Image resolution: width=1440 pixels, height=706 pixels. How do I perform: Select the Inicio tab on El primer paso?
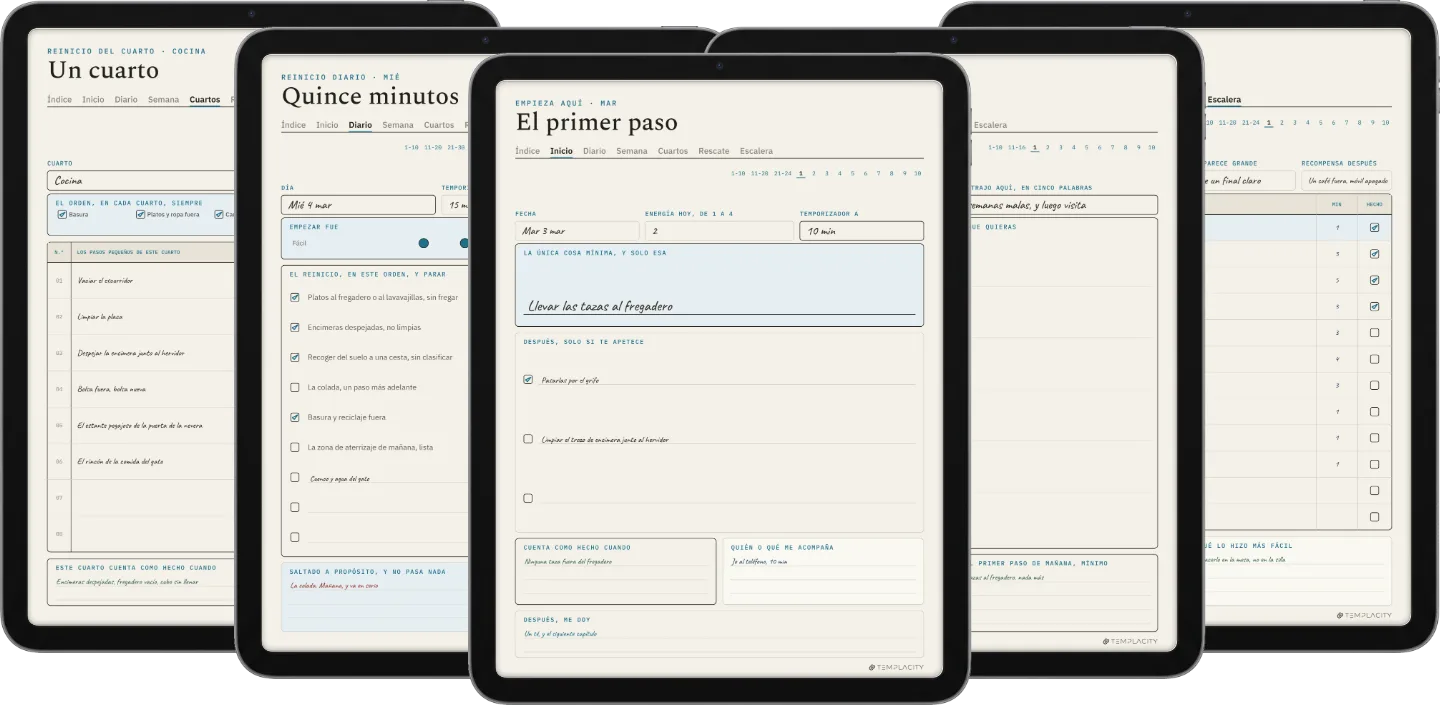(561, 151)
